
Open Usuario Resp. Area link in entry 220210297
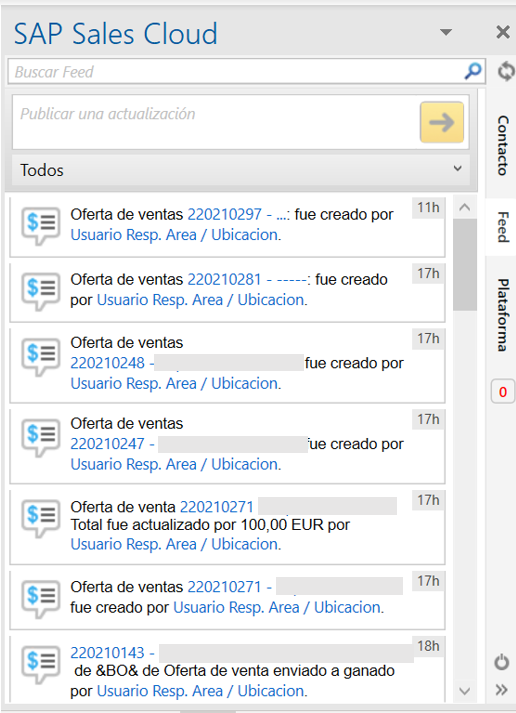175,235
